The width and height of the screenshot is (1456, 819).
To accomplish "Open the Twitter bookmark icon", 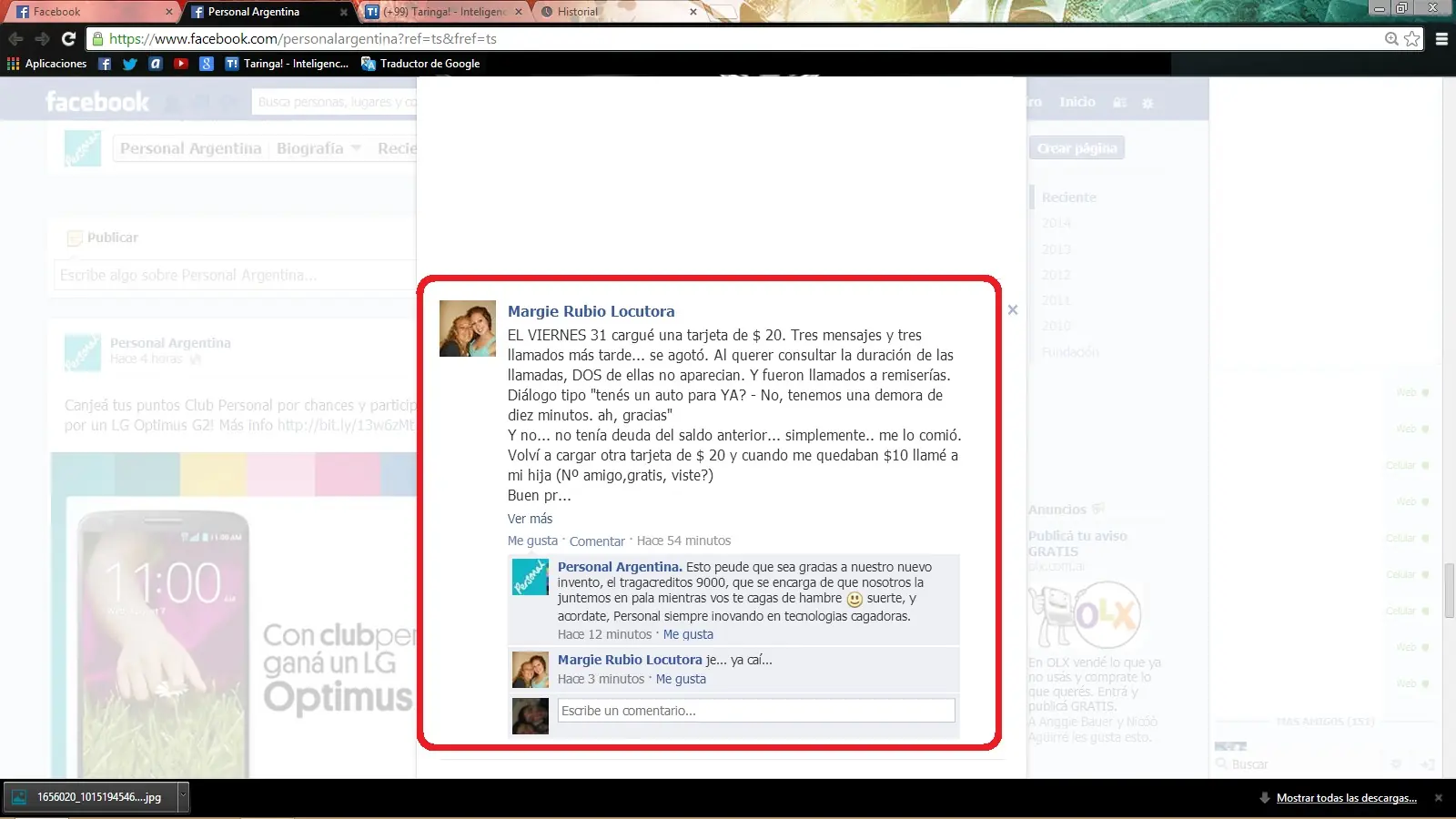I will click(130, 64).
